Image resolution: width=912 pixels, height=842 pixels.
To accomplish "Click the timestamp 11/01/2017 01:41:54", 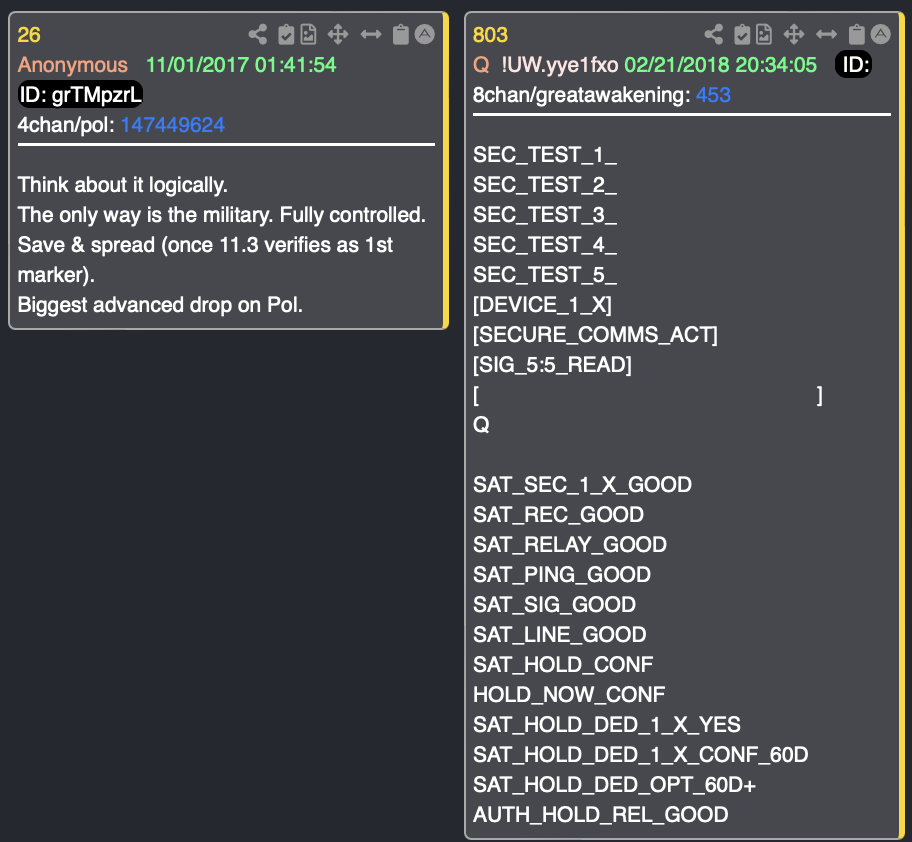I will coord(241,65).
